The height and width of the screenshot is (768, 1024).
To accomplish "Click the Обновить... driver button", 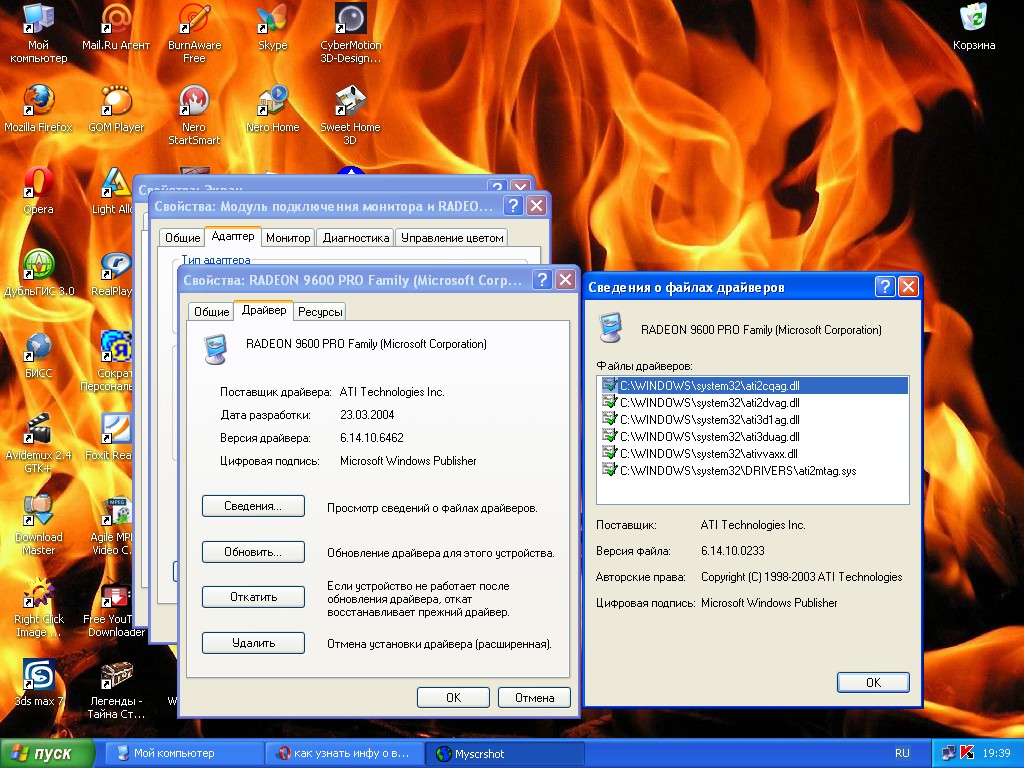I will pyautogui.click(x=253, y=552).
